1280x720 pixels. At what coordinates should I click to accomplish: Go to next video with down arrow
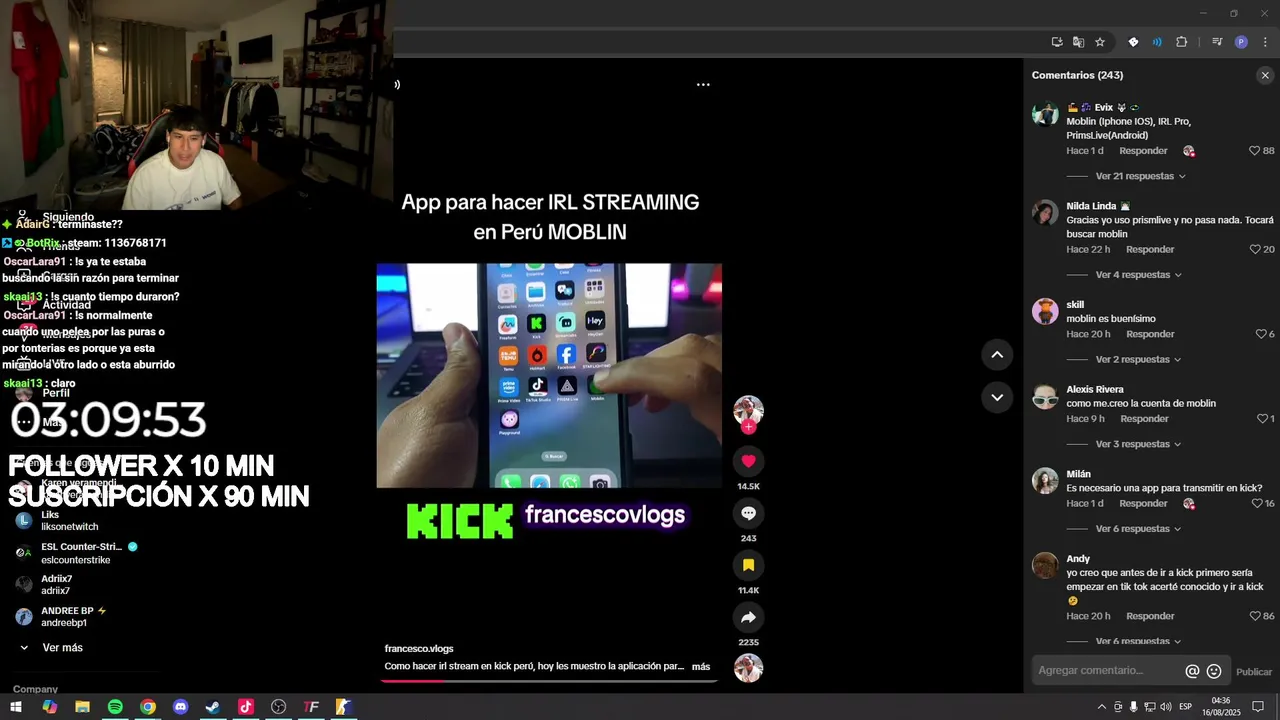click(997, 397)
